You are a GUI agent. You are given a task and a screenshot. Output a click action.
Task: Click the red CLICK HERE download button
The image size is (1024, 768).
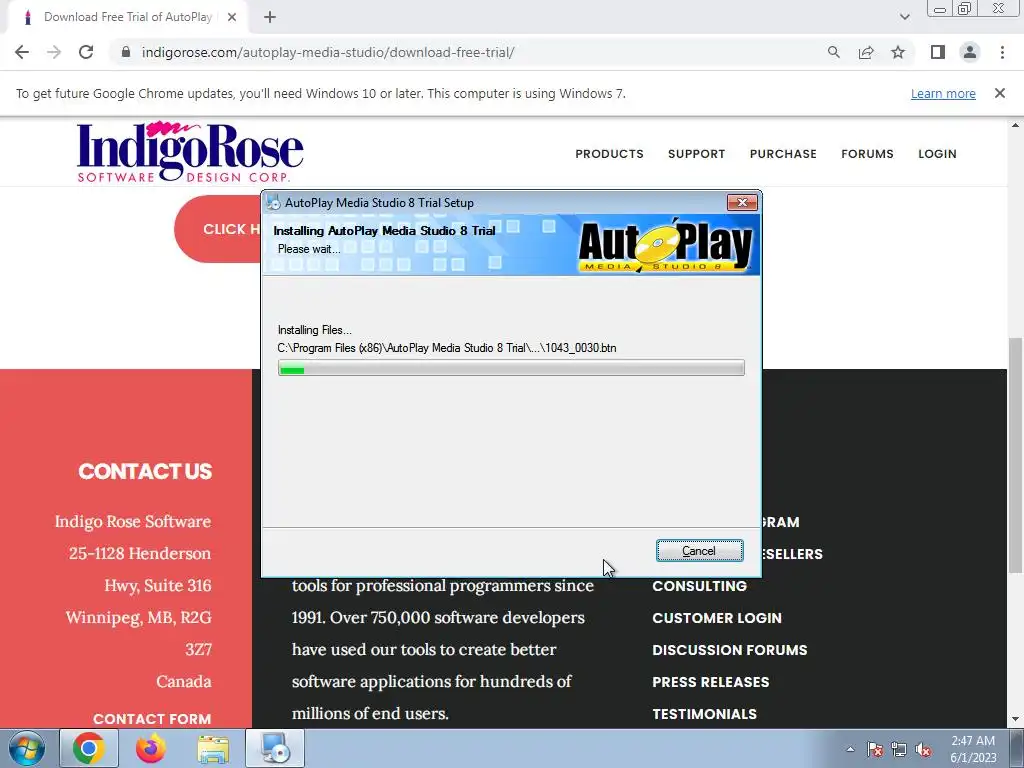pyautogui.click(x=218, y=229)
